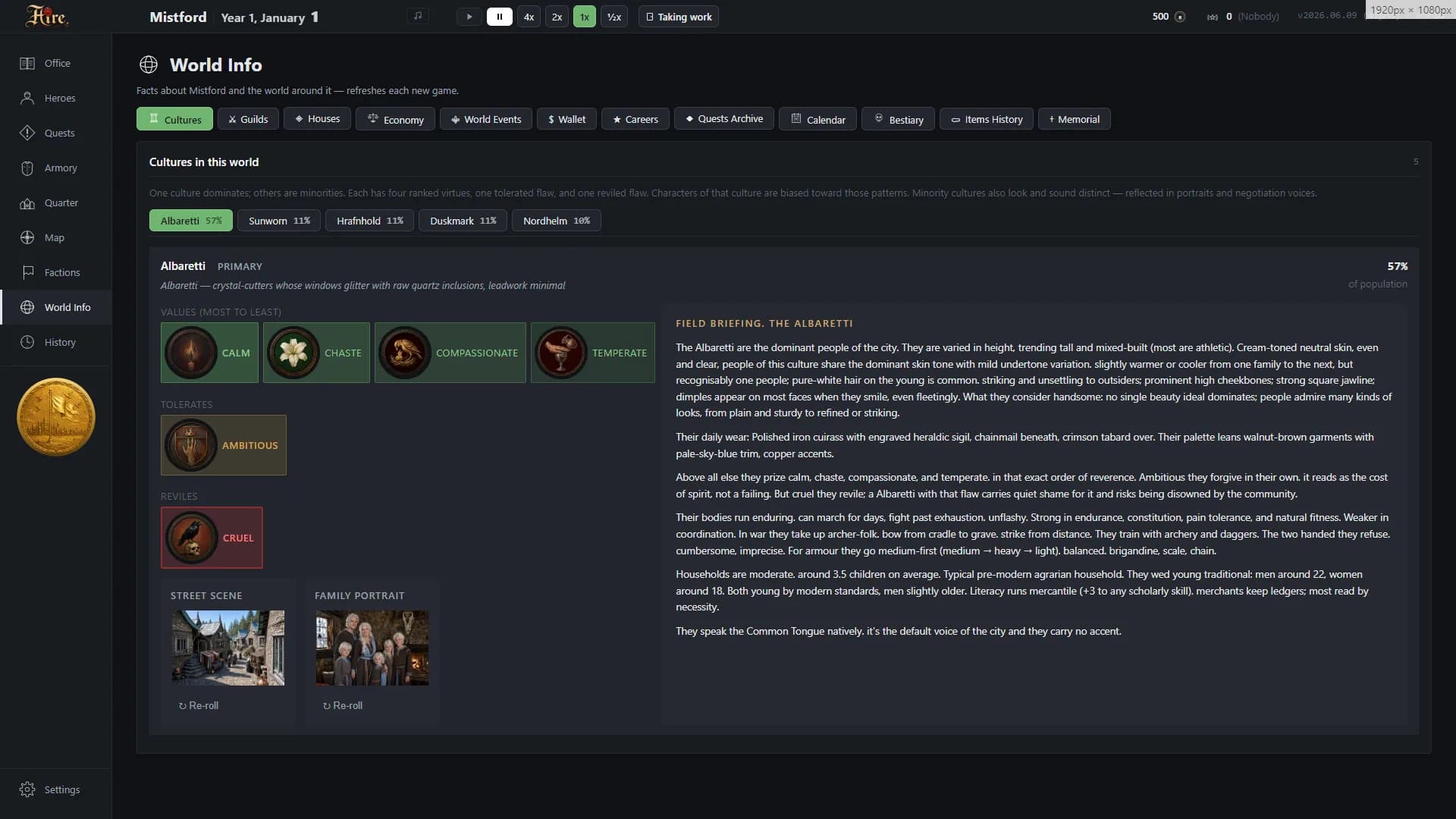The width and height of the screenshot is (1456, 819).
Task: Switch to the Bestiary tab
Action: click(x=898, y=119)
